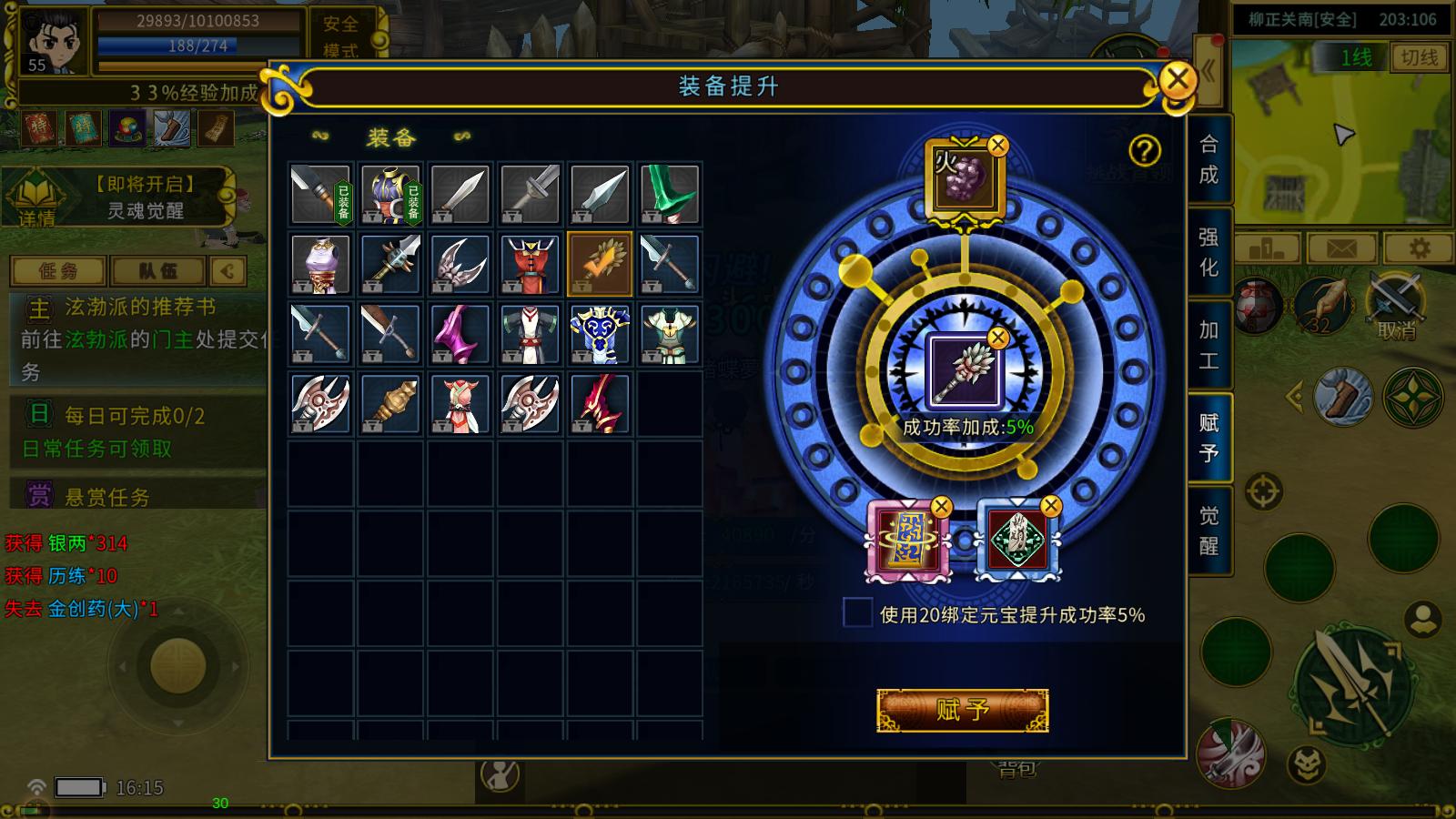Click the 赋予 confirm button
The width and height of the screenshot is (1456, 819).
(x=963, y=710)
